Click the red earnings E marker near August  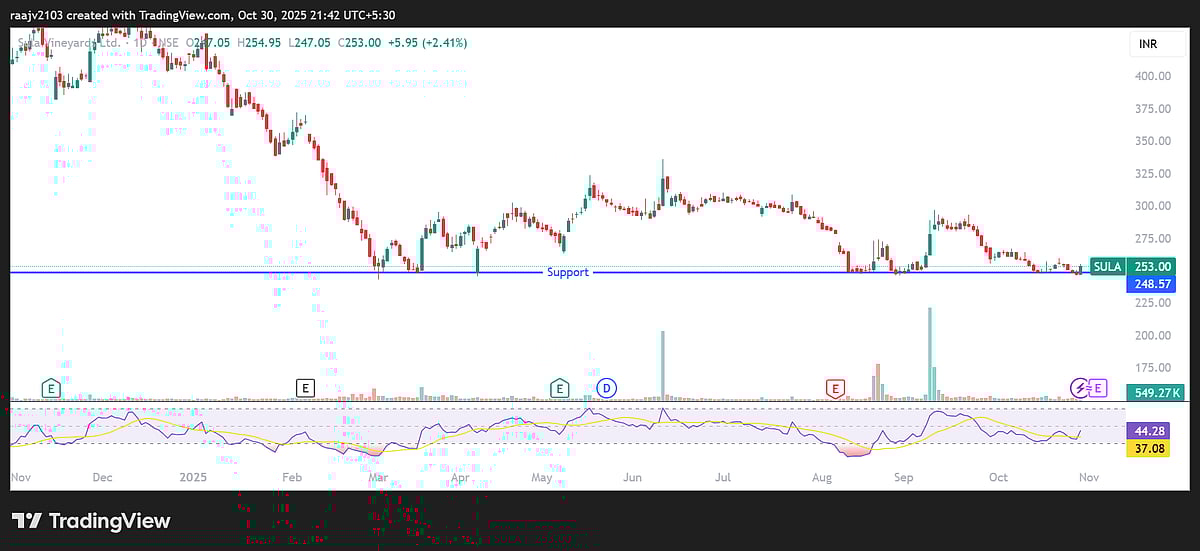[833, 387]
